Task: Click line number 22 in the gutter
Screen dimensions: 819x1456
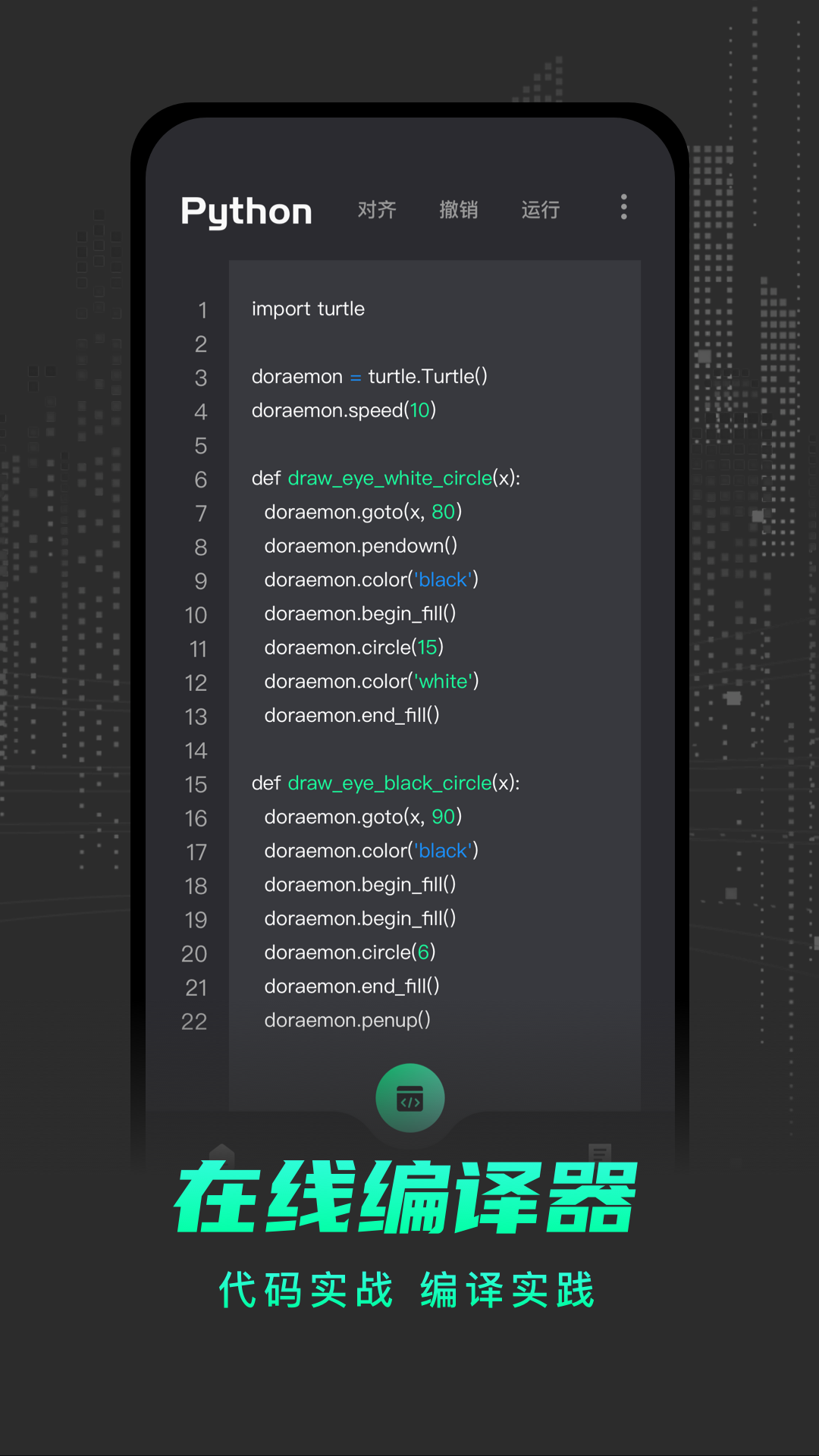Action: (x=194, y=1021)
